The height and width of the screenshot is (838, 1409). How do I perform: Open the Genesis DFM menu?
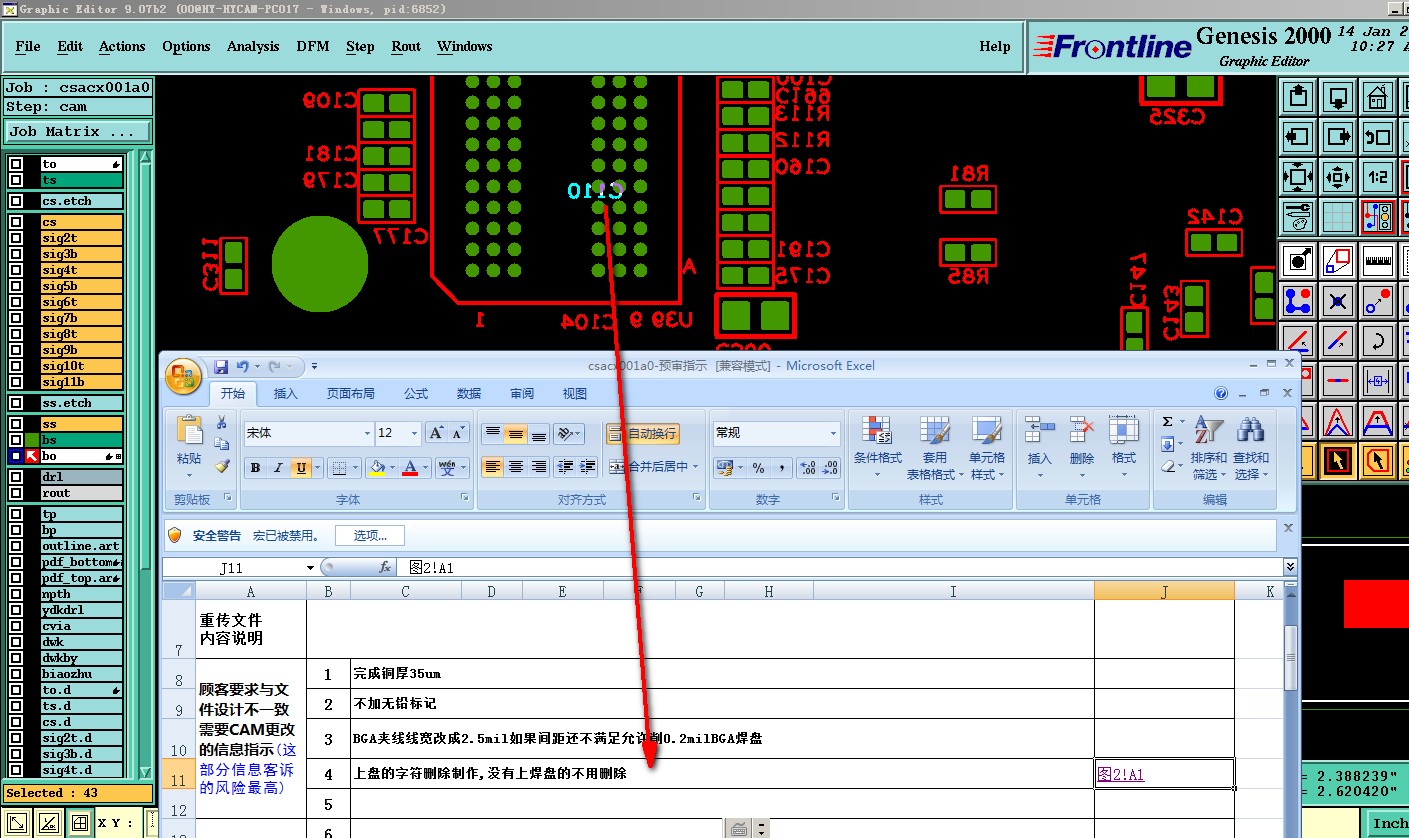point(313,46)
